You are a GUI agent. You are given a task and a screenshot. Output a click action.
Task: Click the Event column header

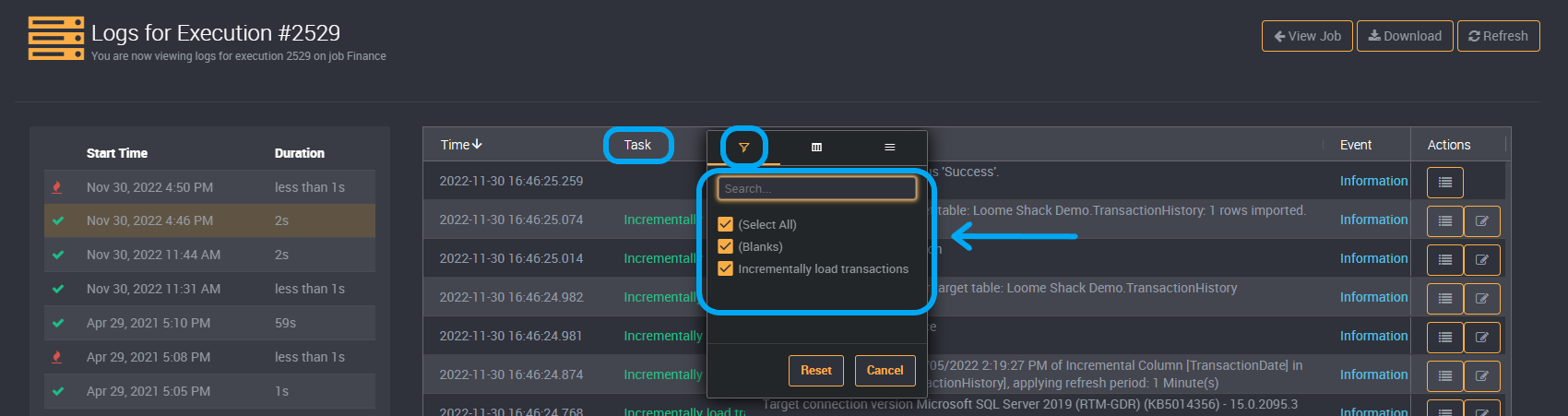[x=1356, y=145]
